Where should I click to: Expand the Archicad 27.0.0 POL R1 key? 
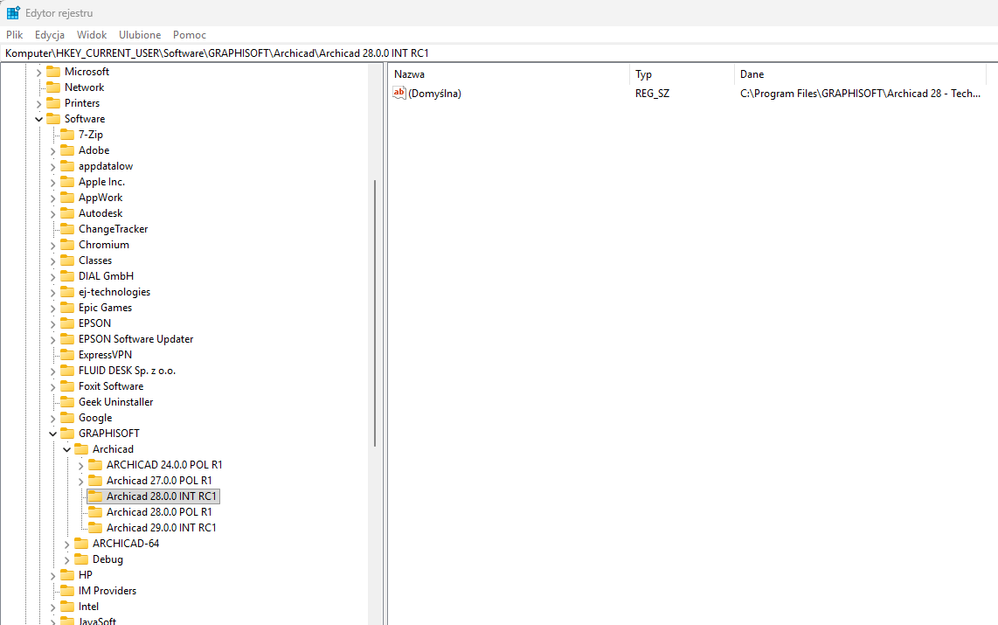81,481
